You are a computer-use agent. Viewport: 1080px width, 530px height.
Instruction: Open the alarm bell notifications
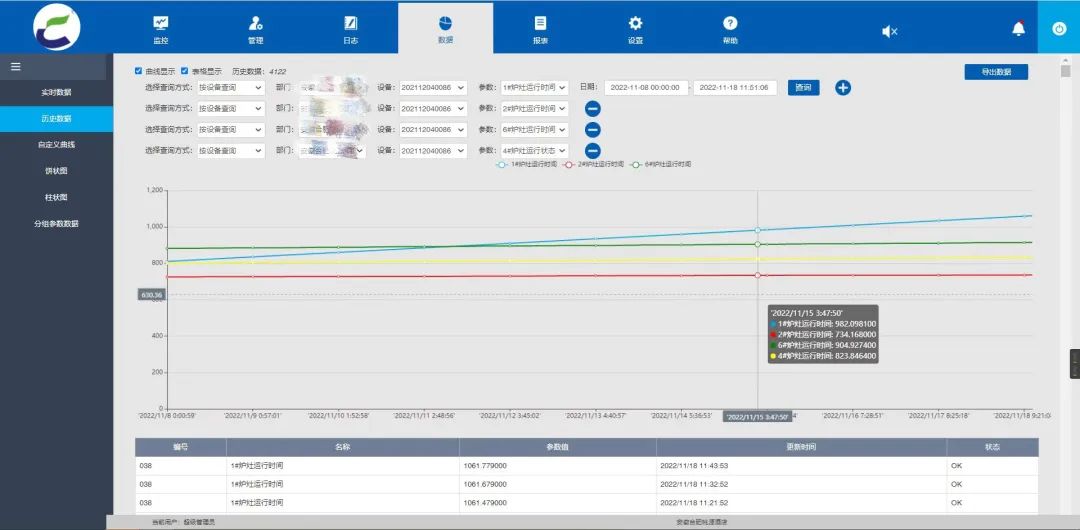pyautogui.click(x=1018, y=28)
